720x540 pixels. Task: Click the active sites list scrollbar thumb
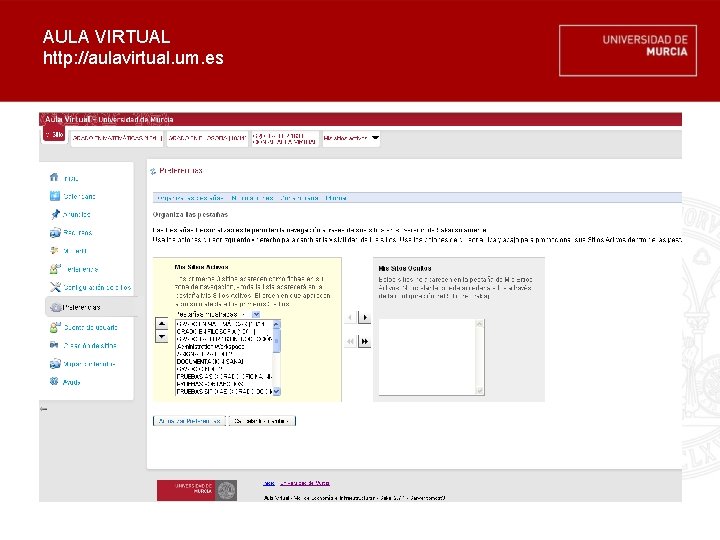276,340
